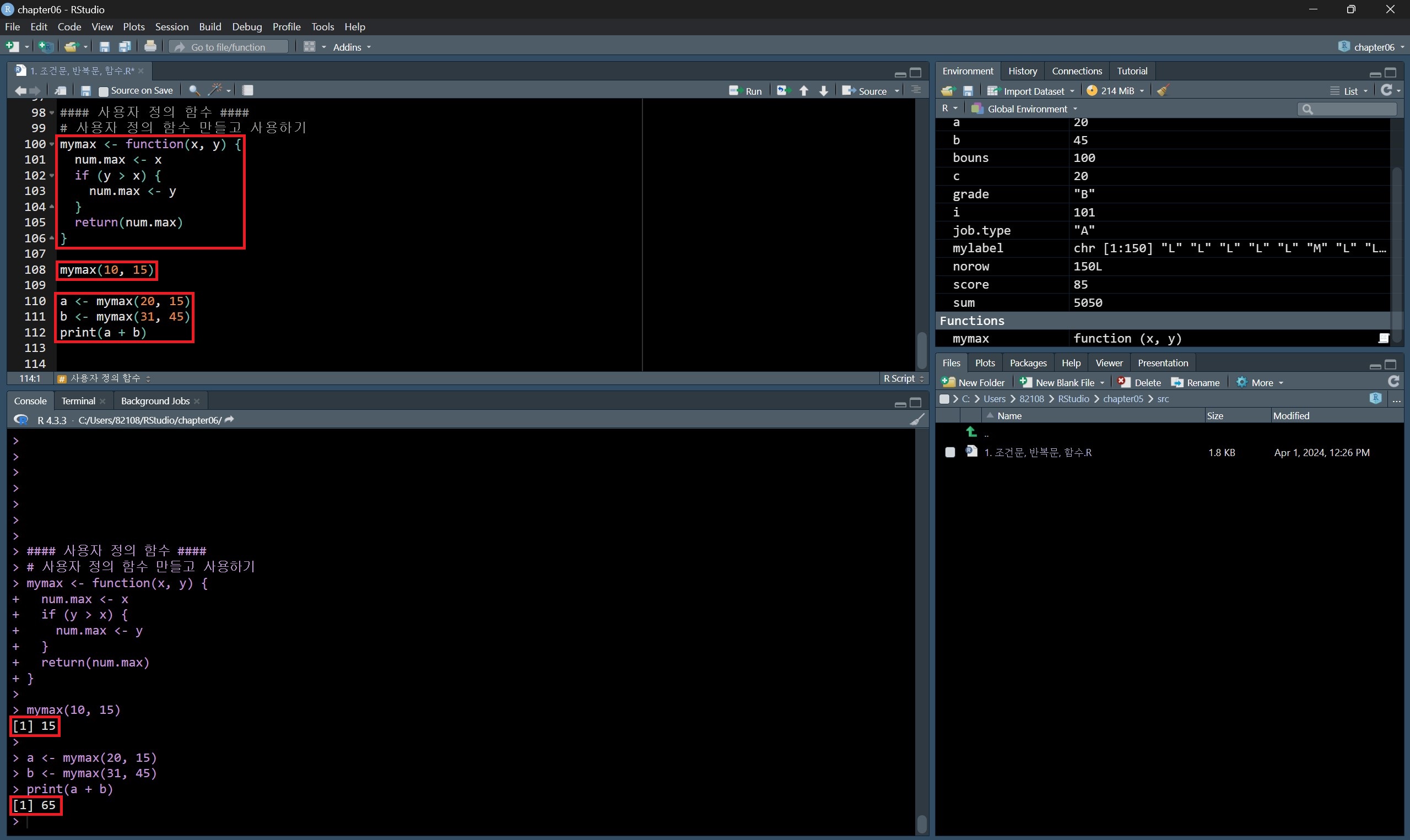Screen dimensions: 1410x840
Task: Check the box beside the R file
Action: pos(950,452)
